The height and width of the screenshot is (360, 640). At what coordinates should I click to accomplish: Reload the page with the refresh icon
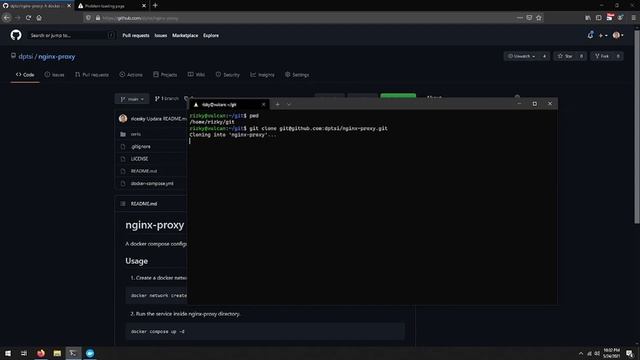tap(28, 18)
